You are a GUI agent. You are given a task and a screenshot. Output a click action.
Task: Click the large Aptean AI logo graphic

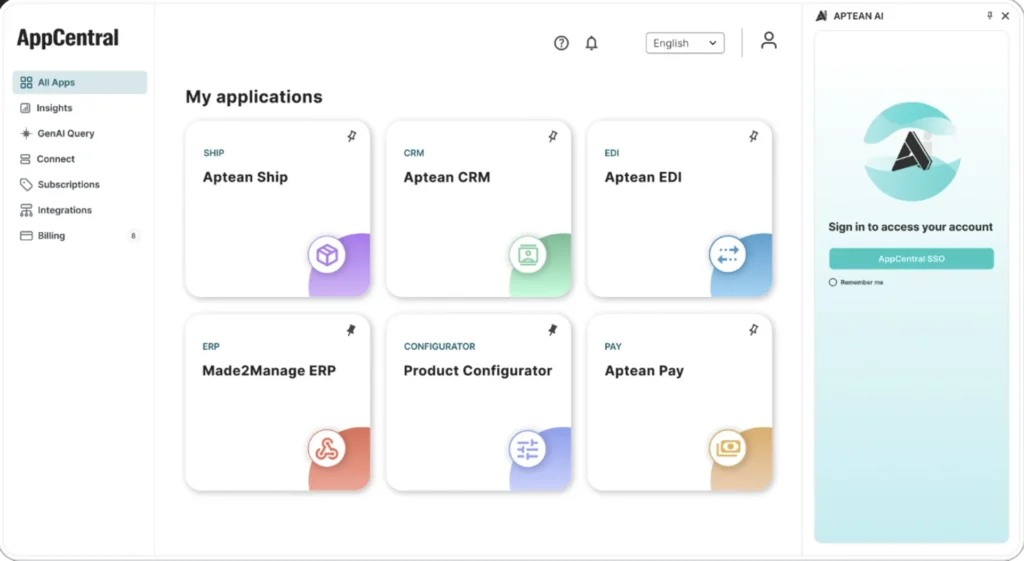[x=912, y=152]
